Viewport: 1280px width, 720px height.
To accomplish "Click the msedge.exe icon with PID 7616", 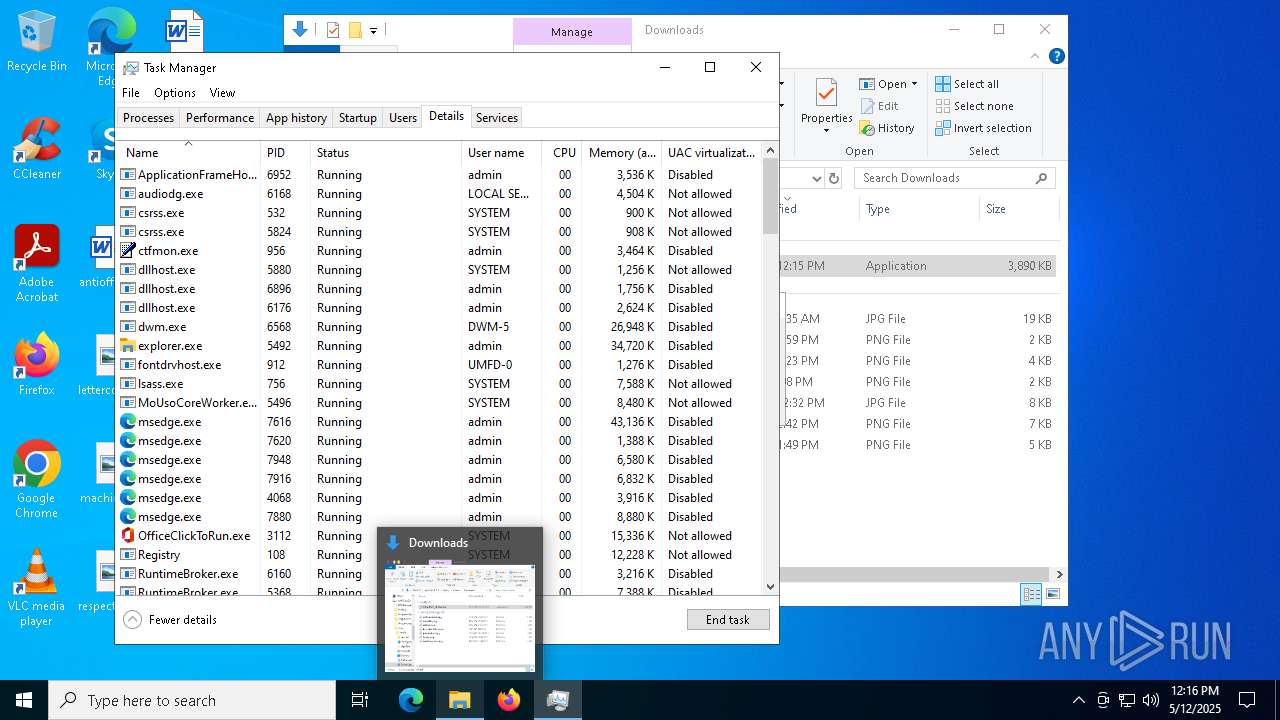I will (x=128, y=422).
